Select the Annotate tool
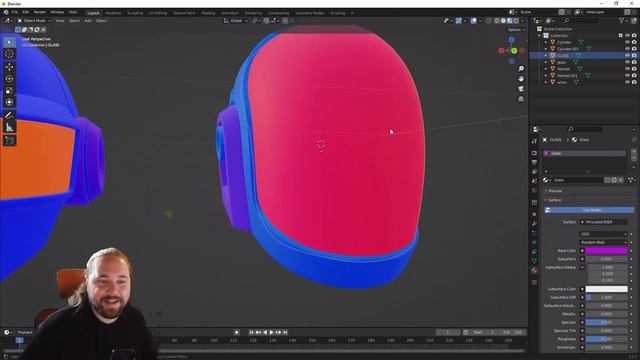Viewport: 640px width, 360px height. click(x=9, y=116)
